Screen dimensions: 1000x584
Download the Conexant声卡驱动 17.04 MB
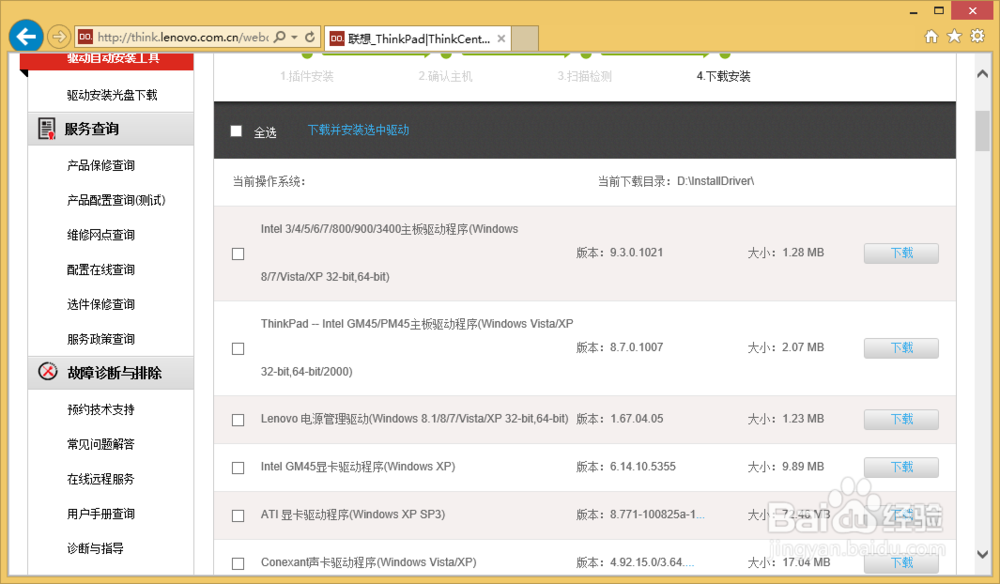pyautogui.click(x=901, y=562)
